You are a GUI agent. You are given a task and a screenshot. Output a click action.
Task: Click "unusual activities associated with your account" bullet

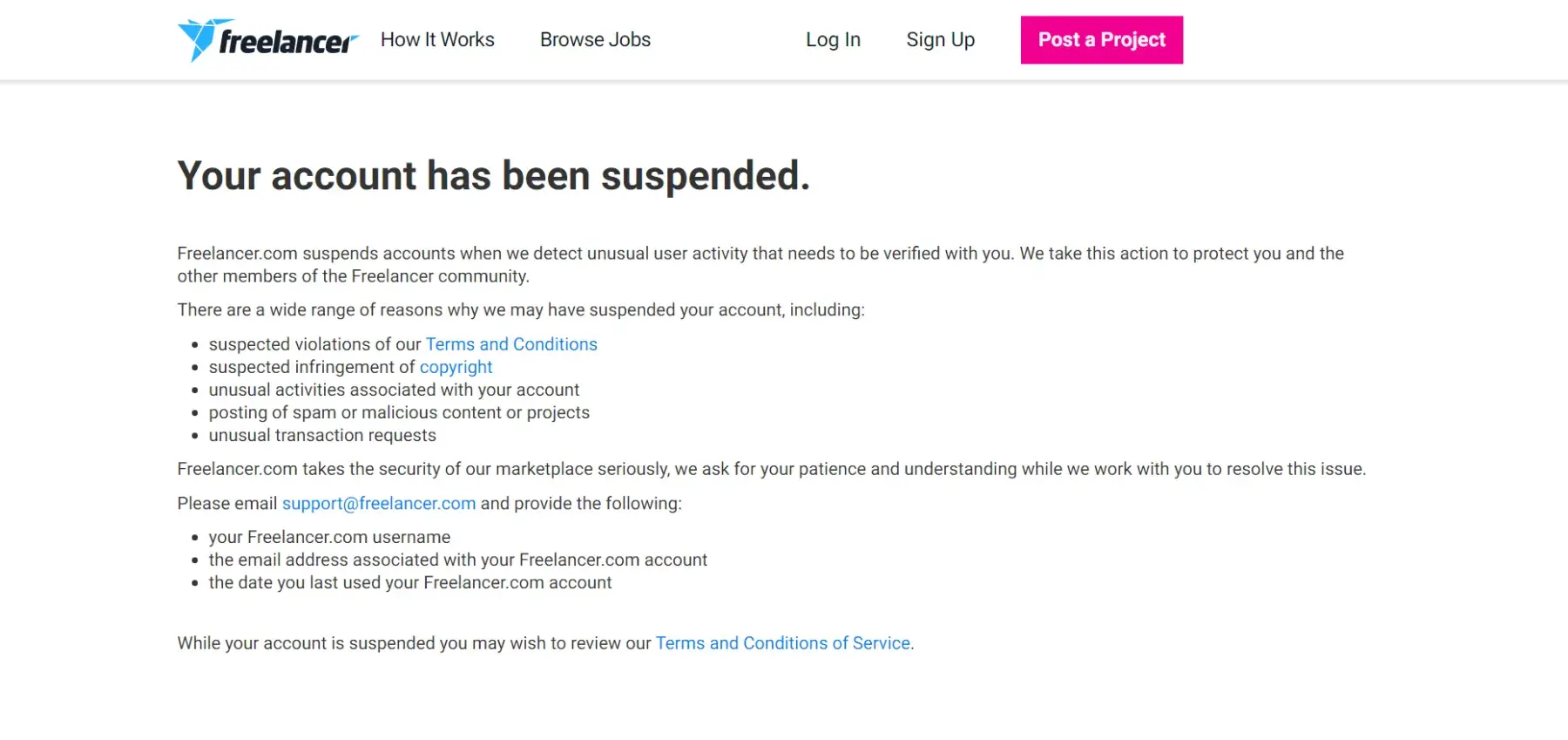(x=394, y=390)
